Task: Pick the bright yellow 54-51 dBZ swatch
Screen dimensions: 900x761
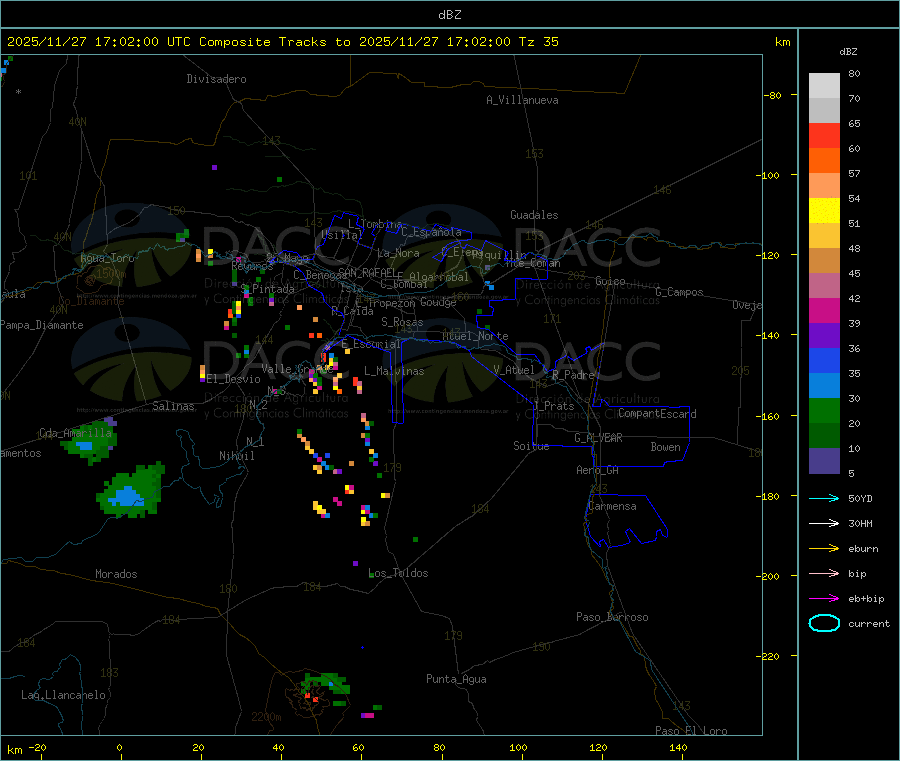Action: click(824, 211)
